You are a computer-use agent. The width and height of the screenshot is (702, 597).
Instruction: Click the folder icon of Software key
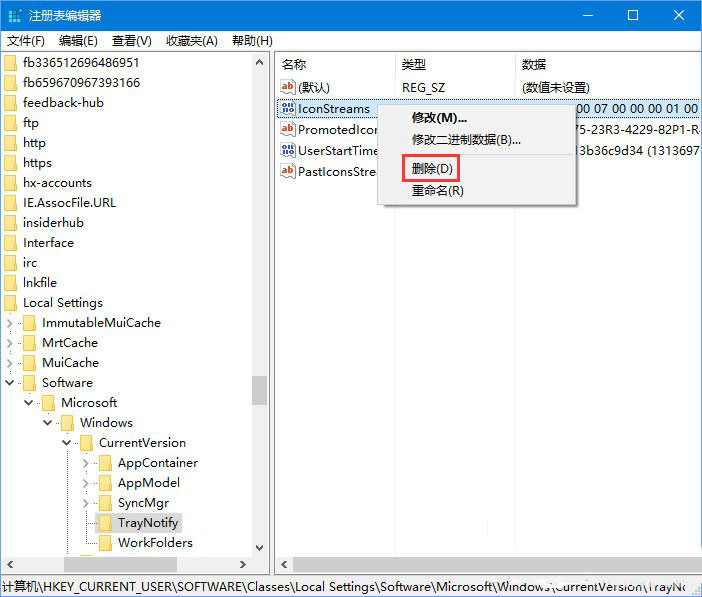pos(30,383)
